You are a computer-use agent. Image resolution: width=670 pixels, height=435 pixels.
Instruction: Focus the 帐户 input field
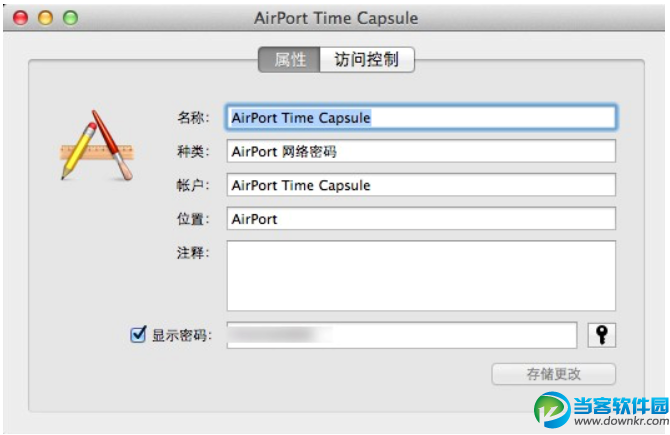(420, 185)
